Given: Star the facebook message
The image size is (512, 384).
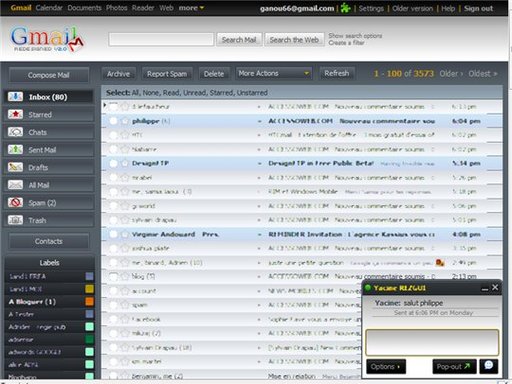Looking at the screenshot, I should [x=125, y=319].
